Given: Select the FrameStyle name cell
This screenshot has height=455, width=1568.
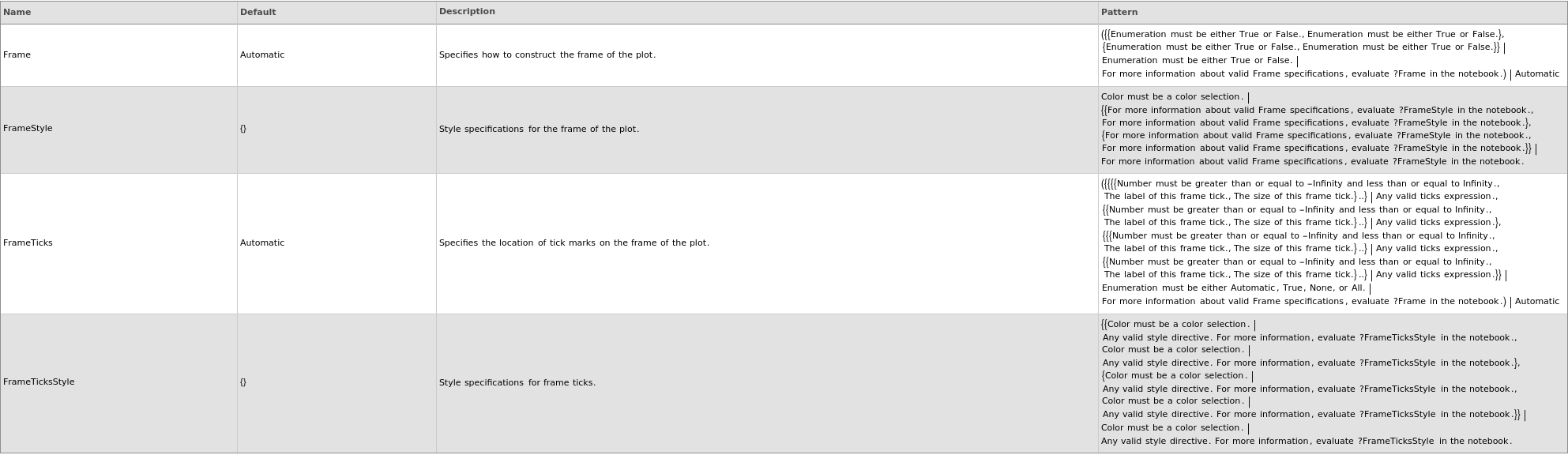Looking at the screenshot, I should (x=28, y=129).
